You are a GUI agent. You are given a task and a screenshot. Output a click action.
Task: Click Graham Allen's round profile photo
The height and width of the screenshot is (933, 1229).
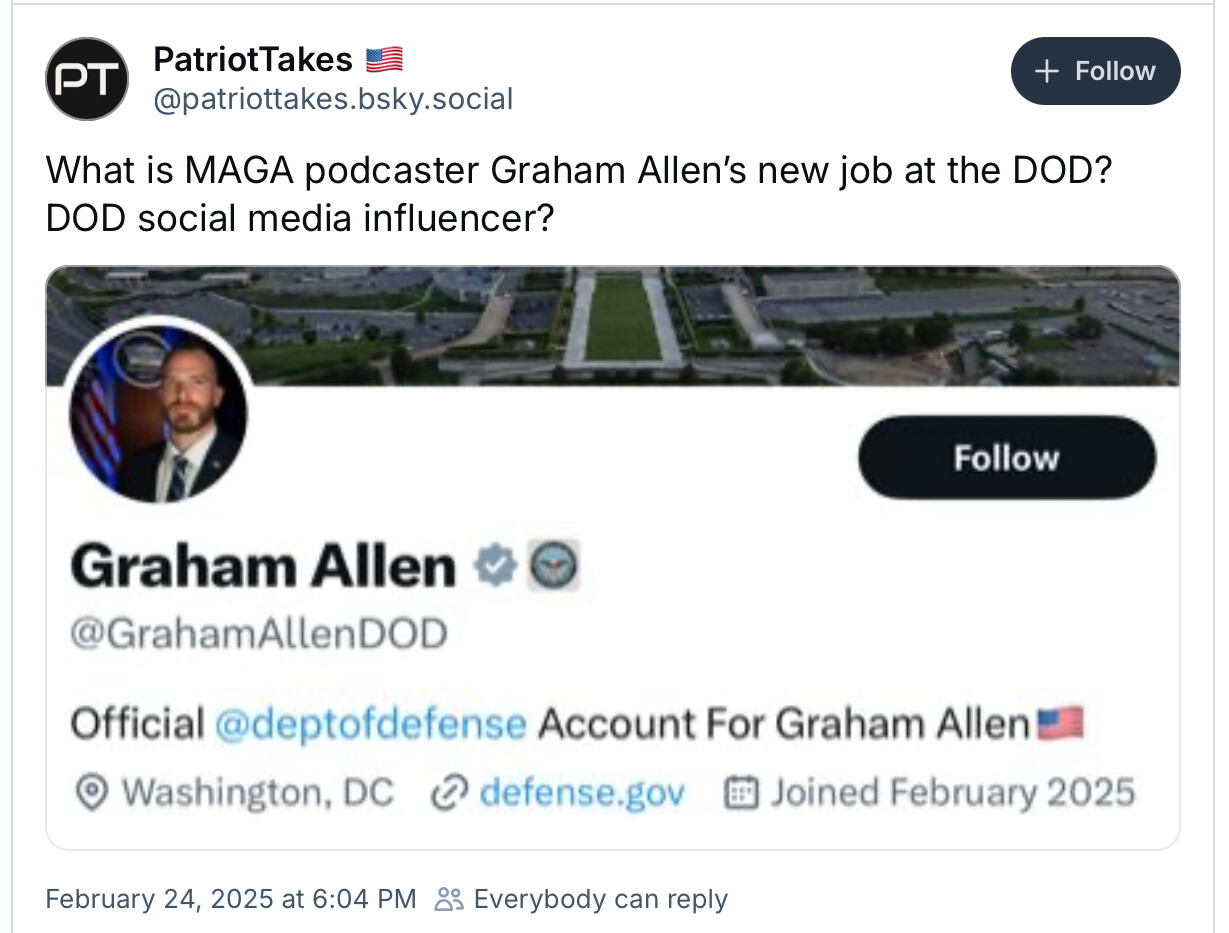[158, 412]
